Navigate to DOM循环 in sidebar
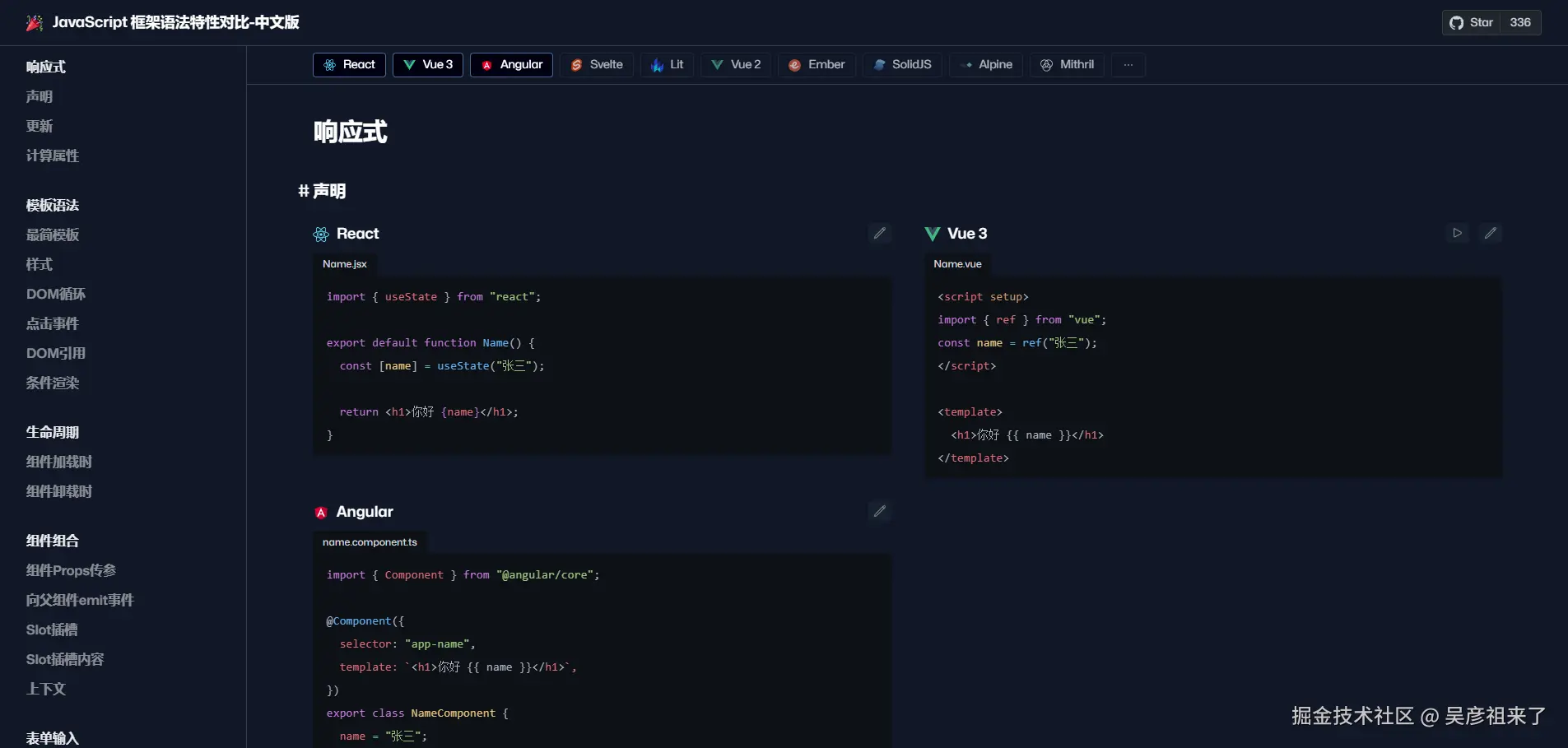This screenshot has height=748, width=1568. point(56,294)
